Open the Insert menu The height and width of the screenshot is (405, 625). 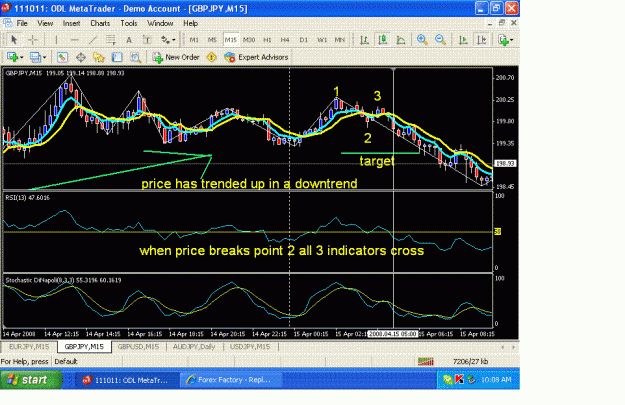click(x=71, y=24)
